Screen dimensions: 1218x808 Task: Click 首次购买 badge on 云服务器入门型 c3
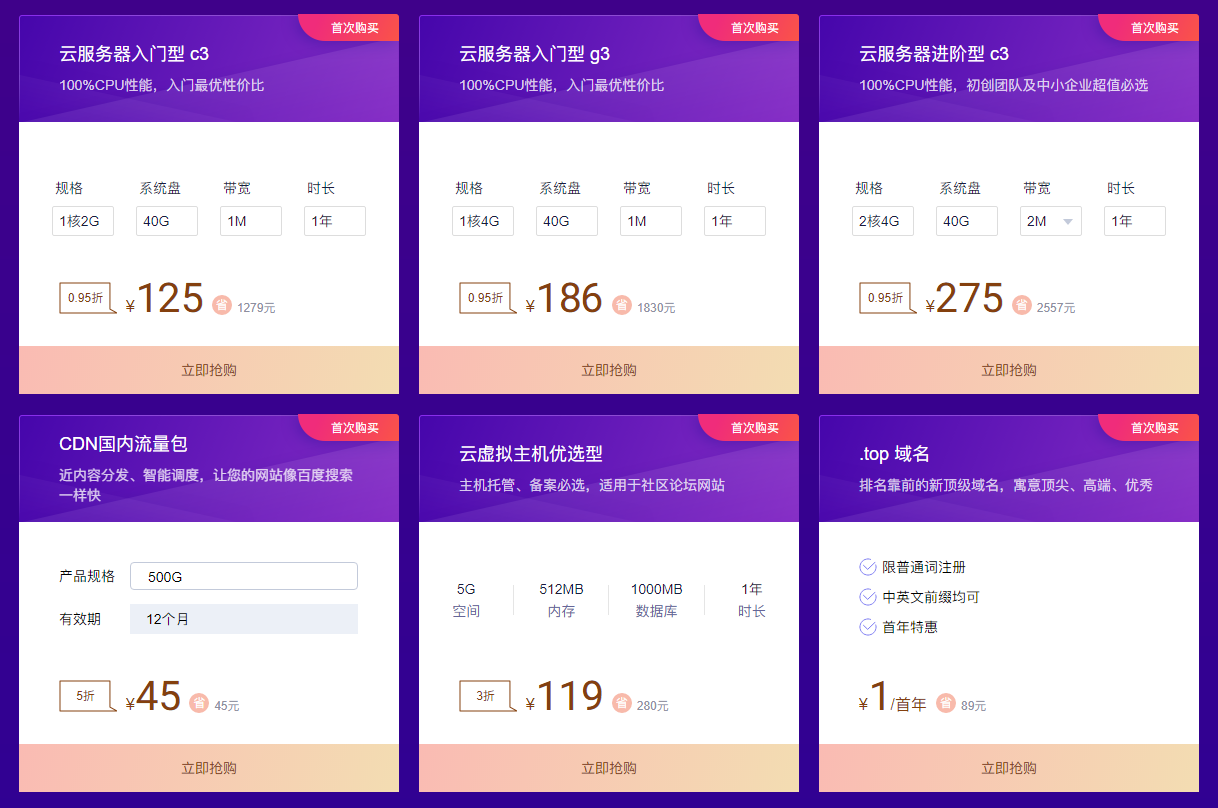(x=354, y=28)
